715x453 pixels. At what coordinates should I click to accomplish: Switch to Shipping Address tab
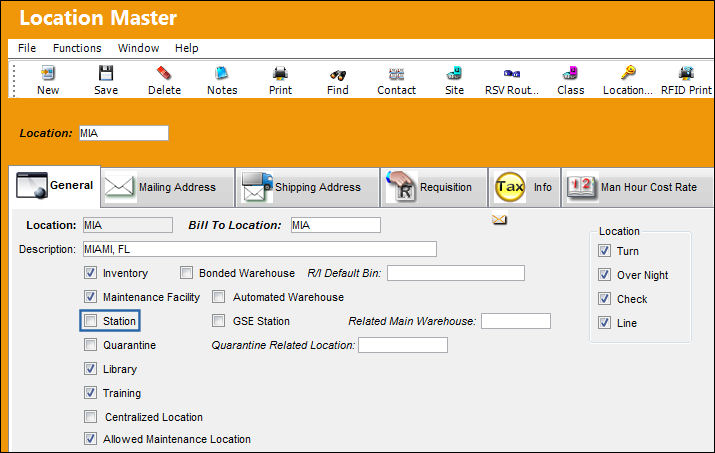[x=308, y=187]
